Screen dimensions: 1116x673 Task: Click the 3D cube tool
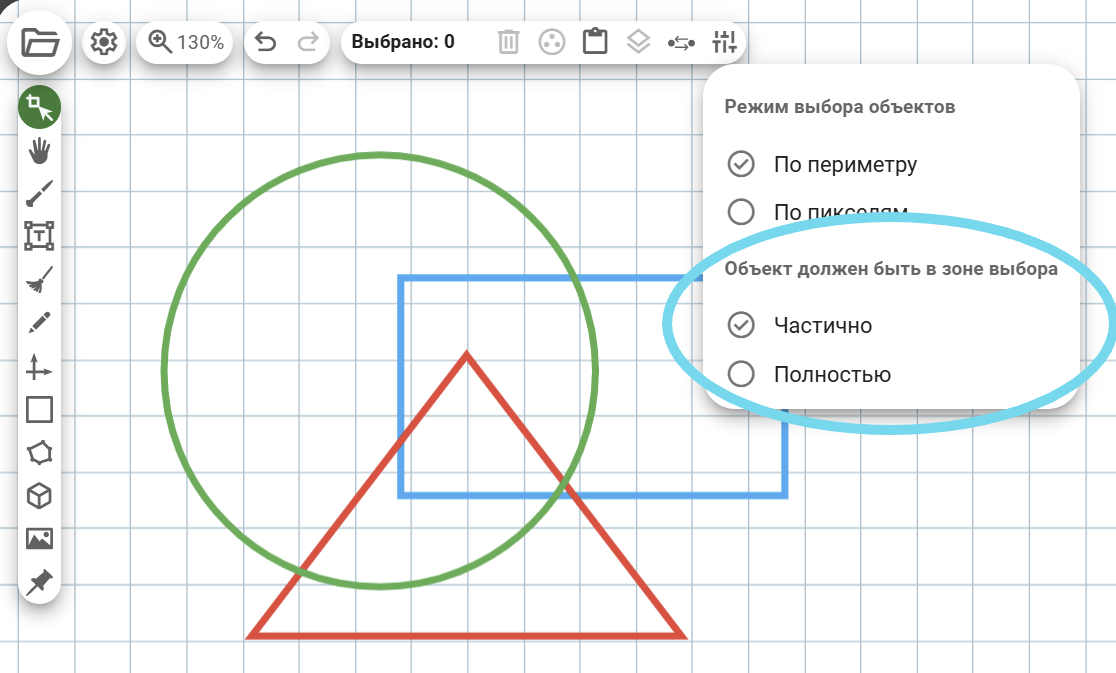point(40,496)
